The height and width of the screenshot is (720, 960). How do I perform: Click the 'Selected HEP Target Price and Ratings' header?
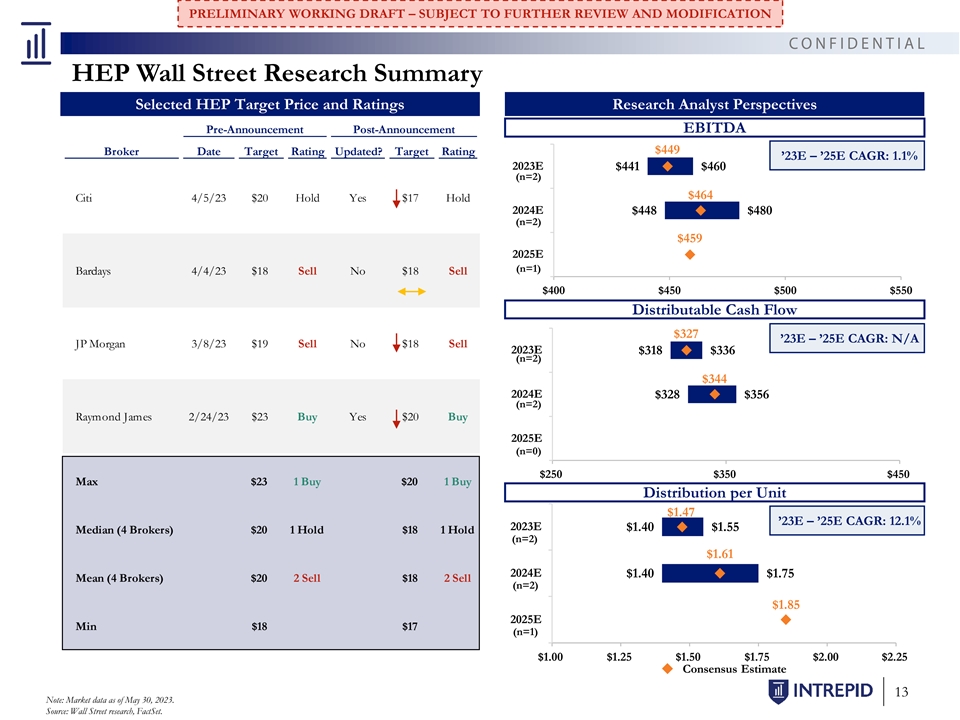coord(270,104)
